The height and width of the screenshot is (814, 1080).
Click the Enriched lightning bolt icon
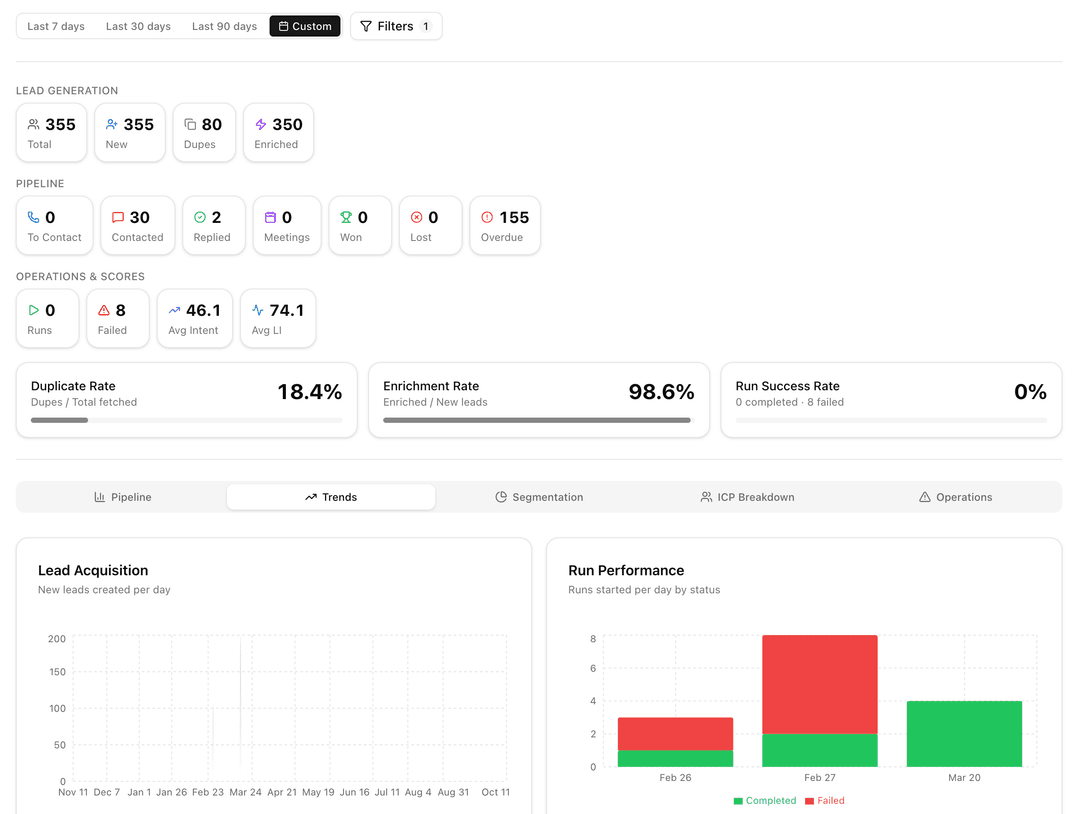coord(260,125)
